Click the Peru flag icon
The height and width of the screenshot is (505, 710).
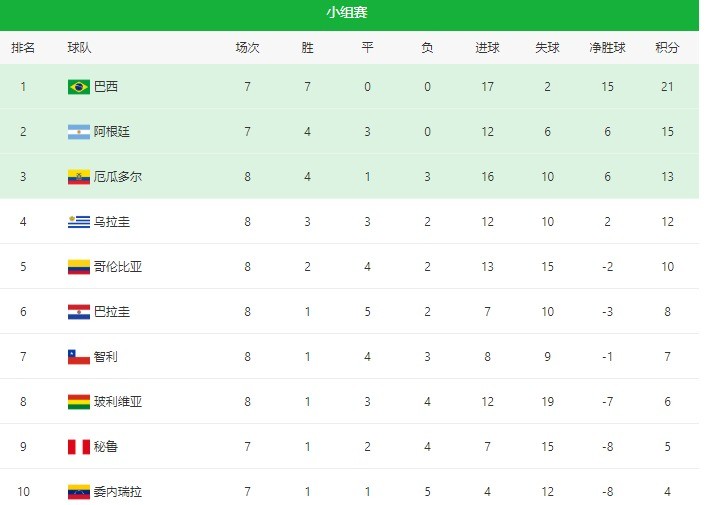point(79,447)
